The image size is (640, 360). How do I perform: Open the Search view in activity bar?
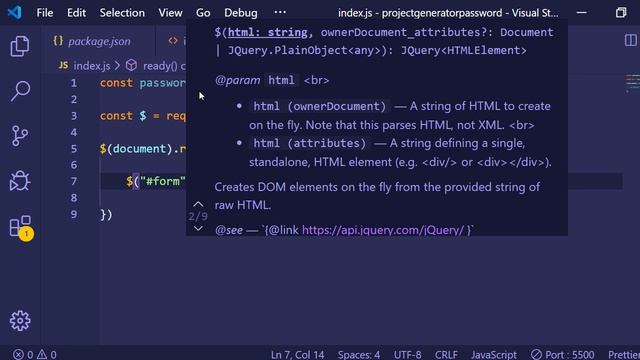[x=20, y=91]
